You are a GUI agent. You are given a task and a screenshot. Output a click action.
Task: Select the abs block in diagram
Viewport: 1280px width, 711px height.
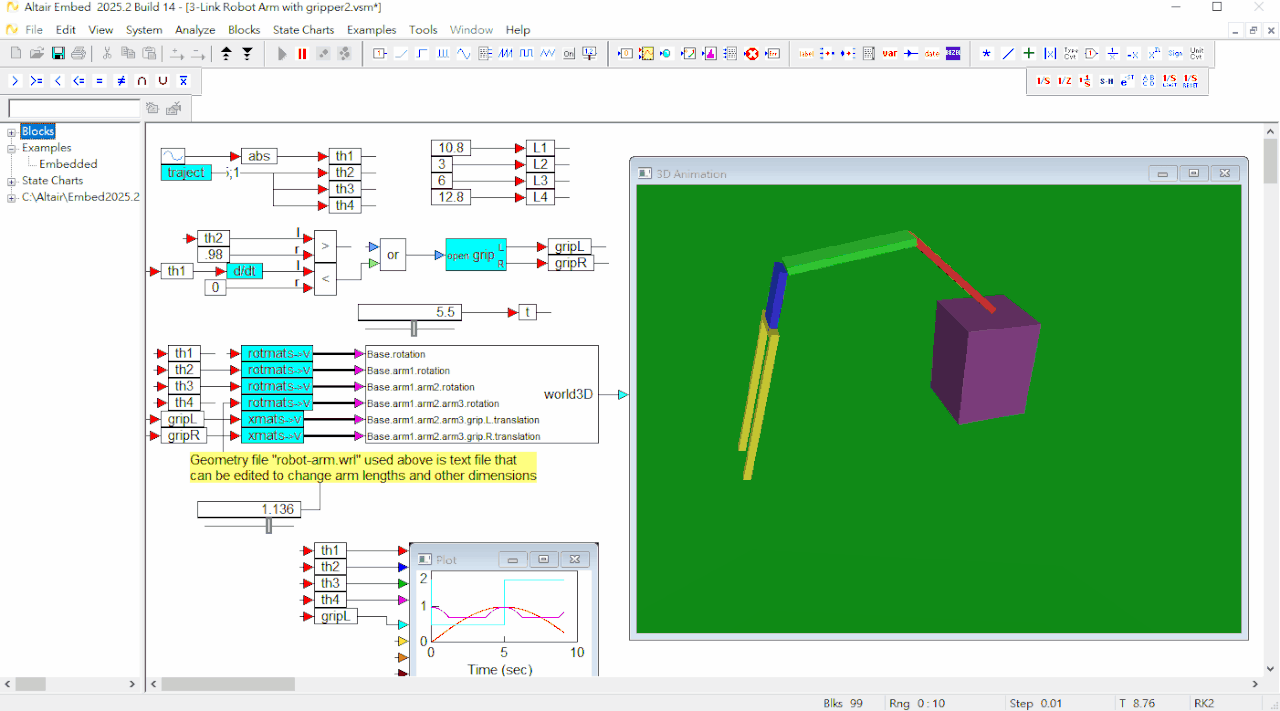[x=259, y=156]
